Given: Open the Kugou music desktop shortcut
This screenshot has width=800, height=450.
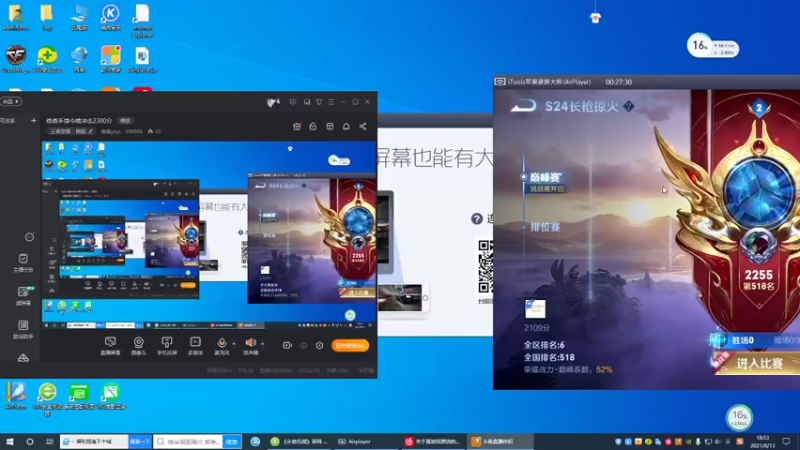Looking at the screenshot, I should coord(110,17).
